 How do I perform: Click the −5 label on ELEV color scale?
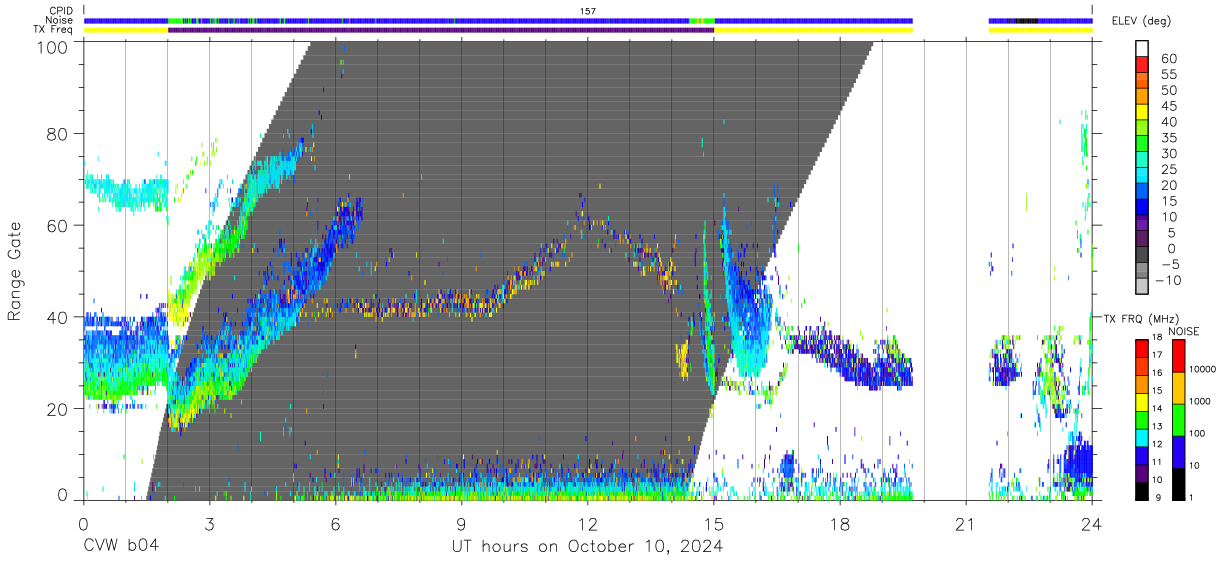1170,264
